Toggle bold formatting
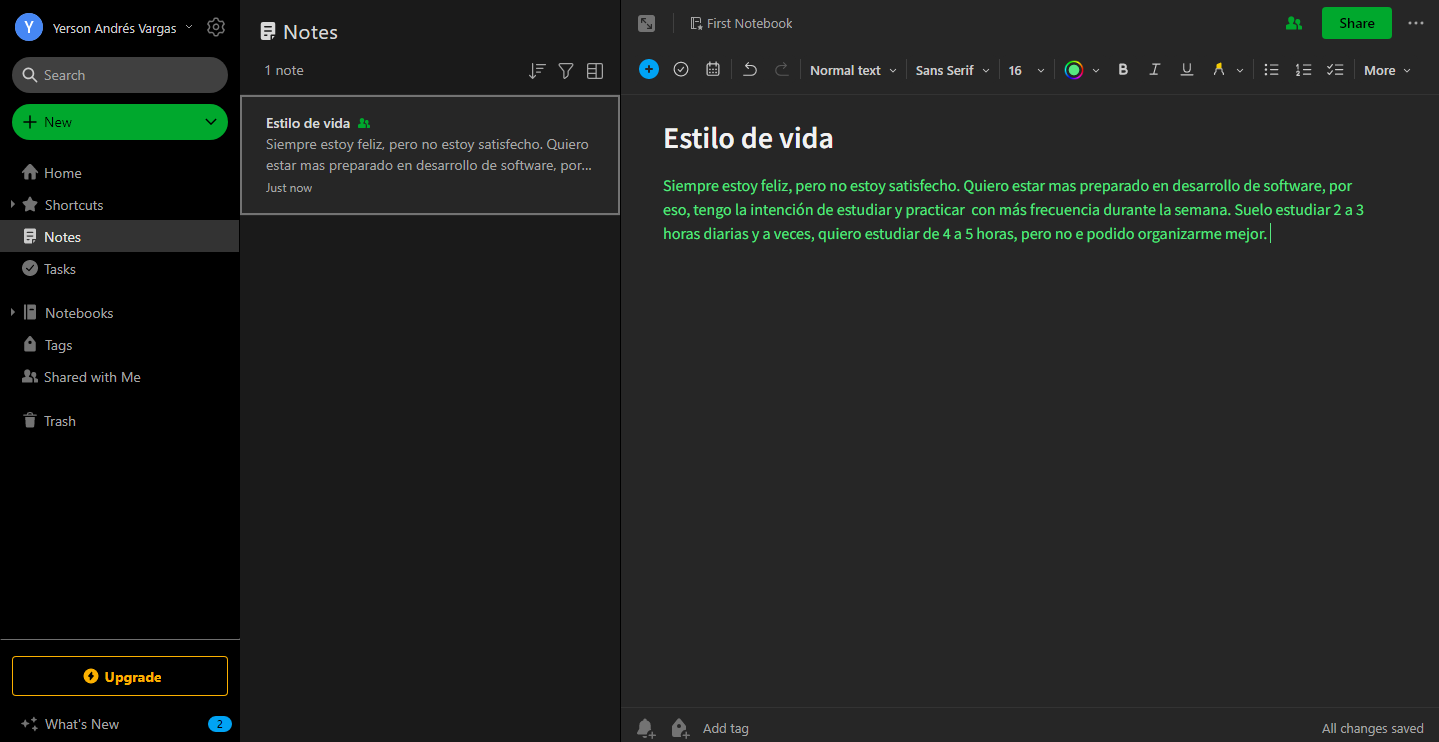The image size is (1439, 742). 1123,70
